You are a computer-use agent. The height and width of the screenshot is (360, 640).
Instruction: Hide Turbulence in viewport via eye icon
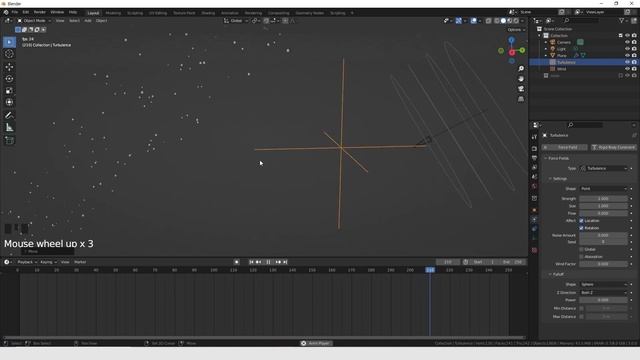point(627,62)
